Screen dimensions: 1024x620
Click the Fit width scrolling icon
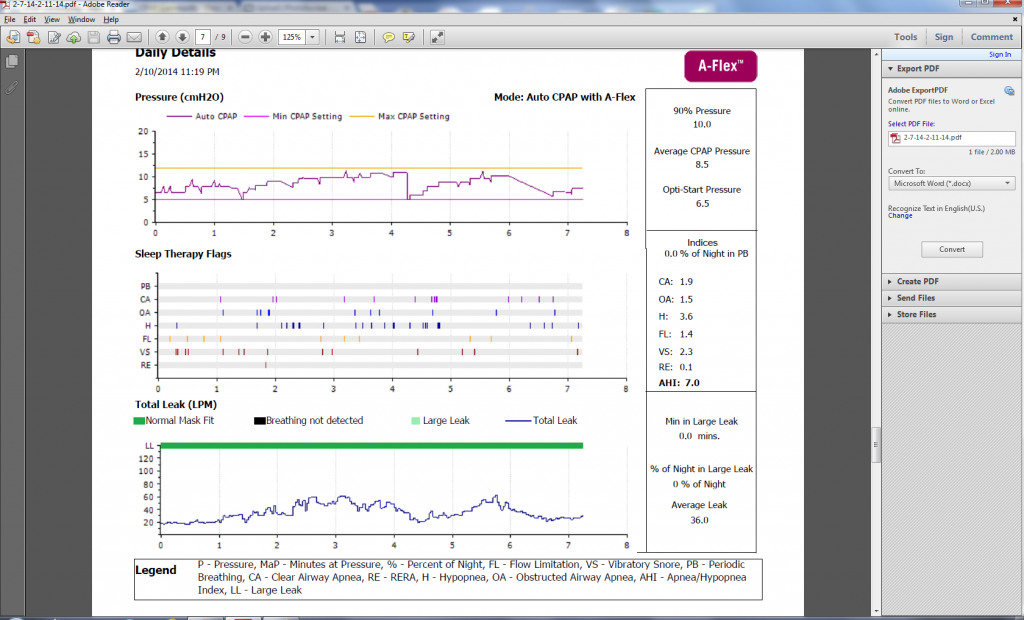tap(340, 37)
